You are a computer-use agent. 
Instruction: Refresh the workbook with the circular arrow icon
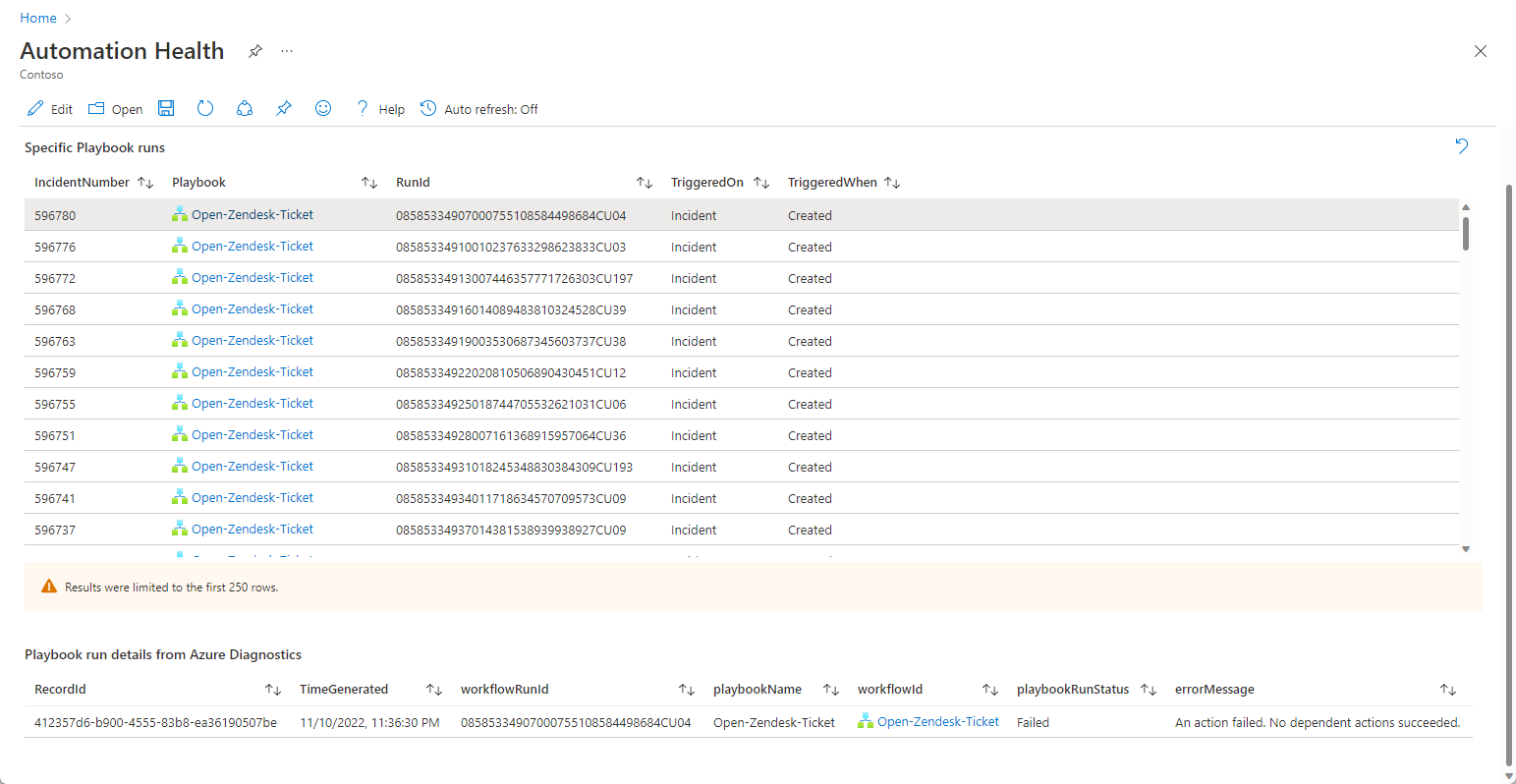pyautogui.click(x=205, y=108)
